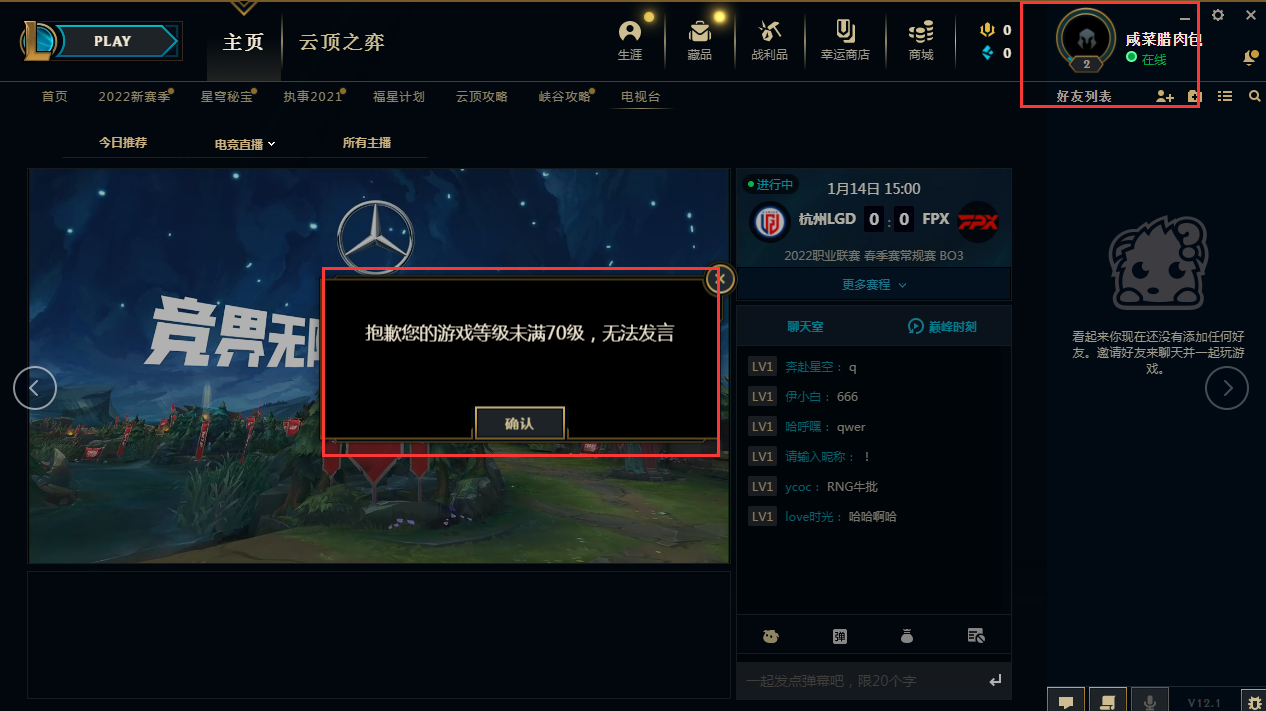This screenshot has width=1266, height=711.
Task: Switch to the 云顶之弈 tab
Action: pyautogui.click(x=342, y=42)
